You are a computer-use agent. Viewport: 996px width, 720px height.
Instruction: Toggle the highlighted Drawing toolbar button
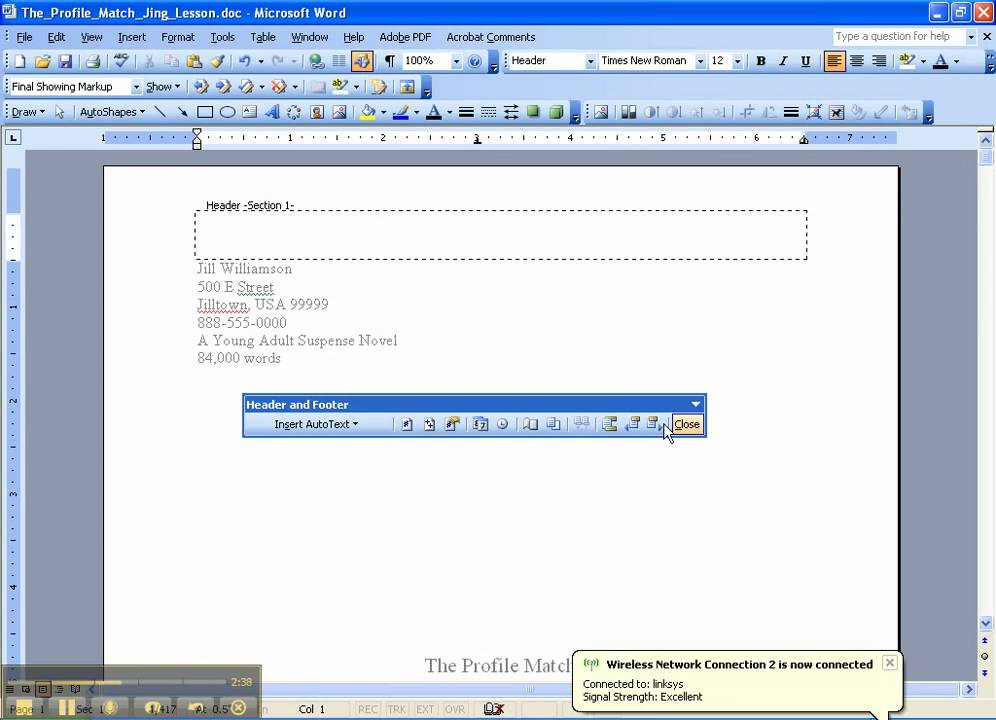pos(361,61)
